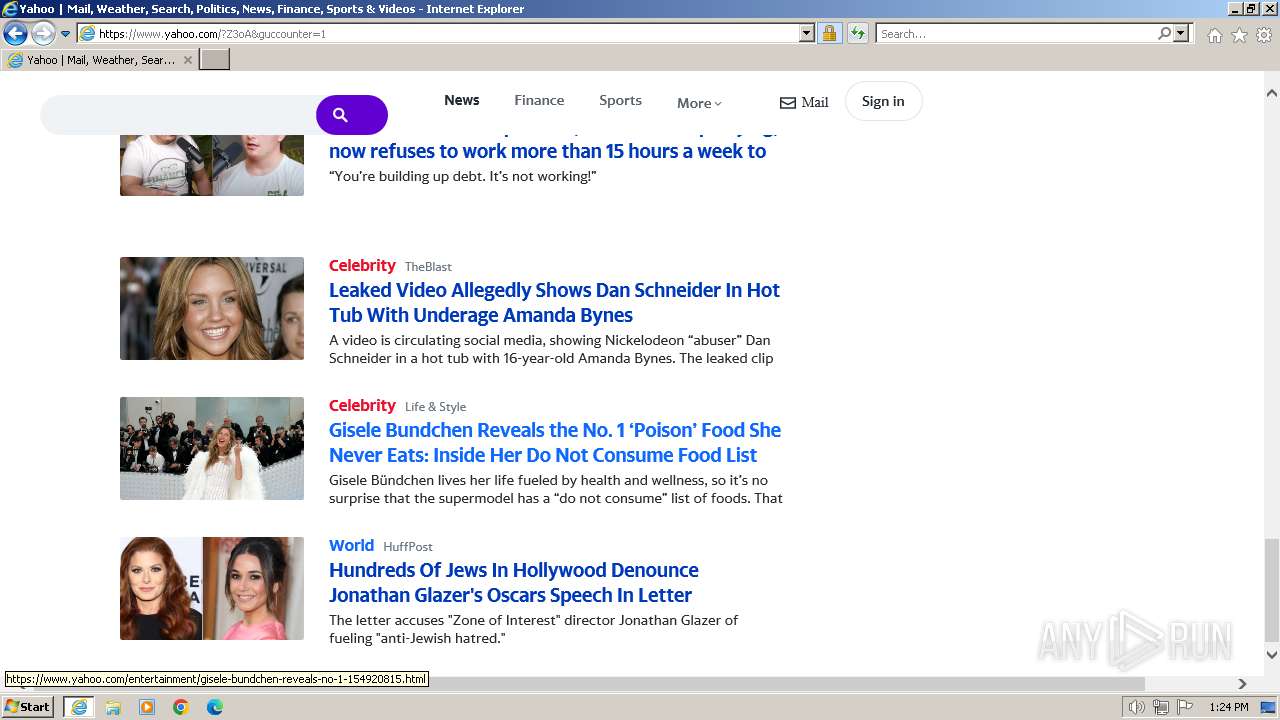The height and width of the screenshot is (720, 1280).
Task: Click the World category label
Action: pos(351,545)
